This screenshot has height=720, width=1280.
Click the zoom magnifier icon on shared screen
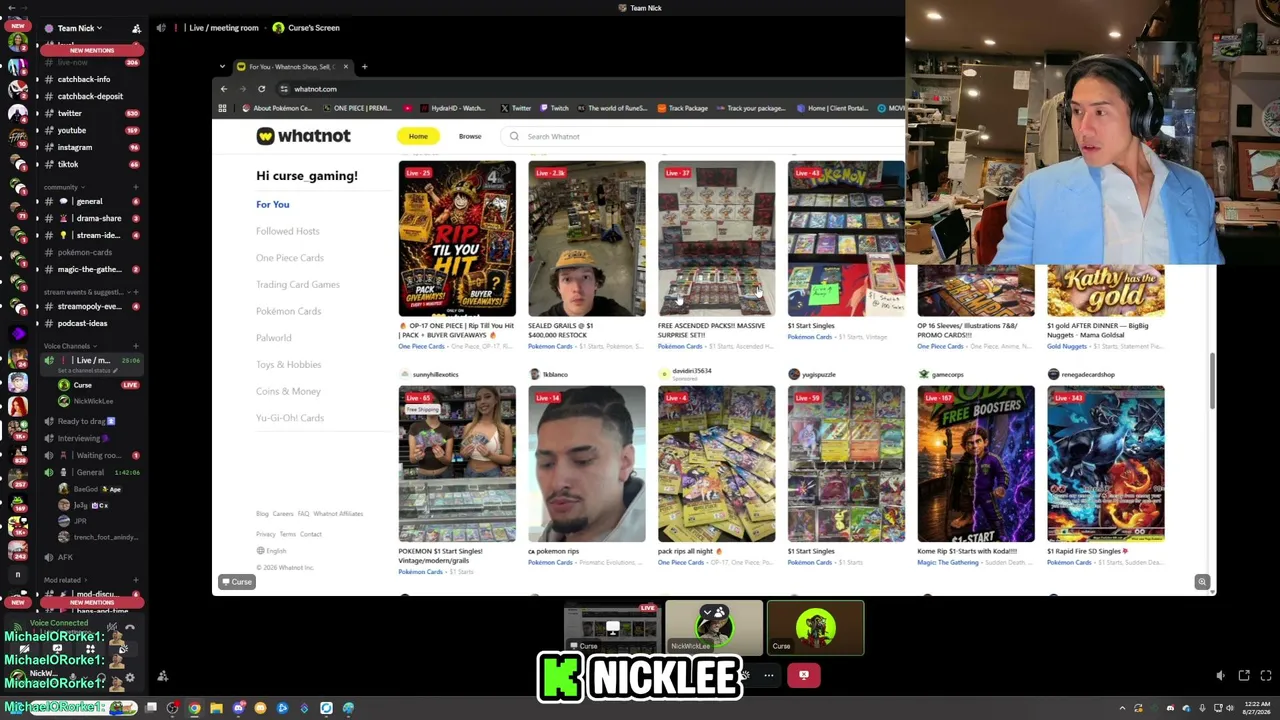pos(1202,582)
